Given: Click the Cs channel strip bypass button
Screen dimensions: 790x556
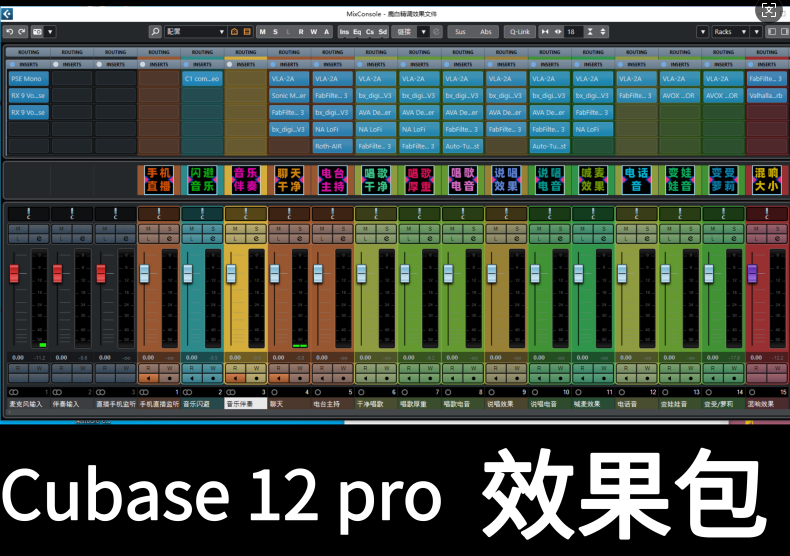Looking at the screenshot, I should tap(370, 32).
